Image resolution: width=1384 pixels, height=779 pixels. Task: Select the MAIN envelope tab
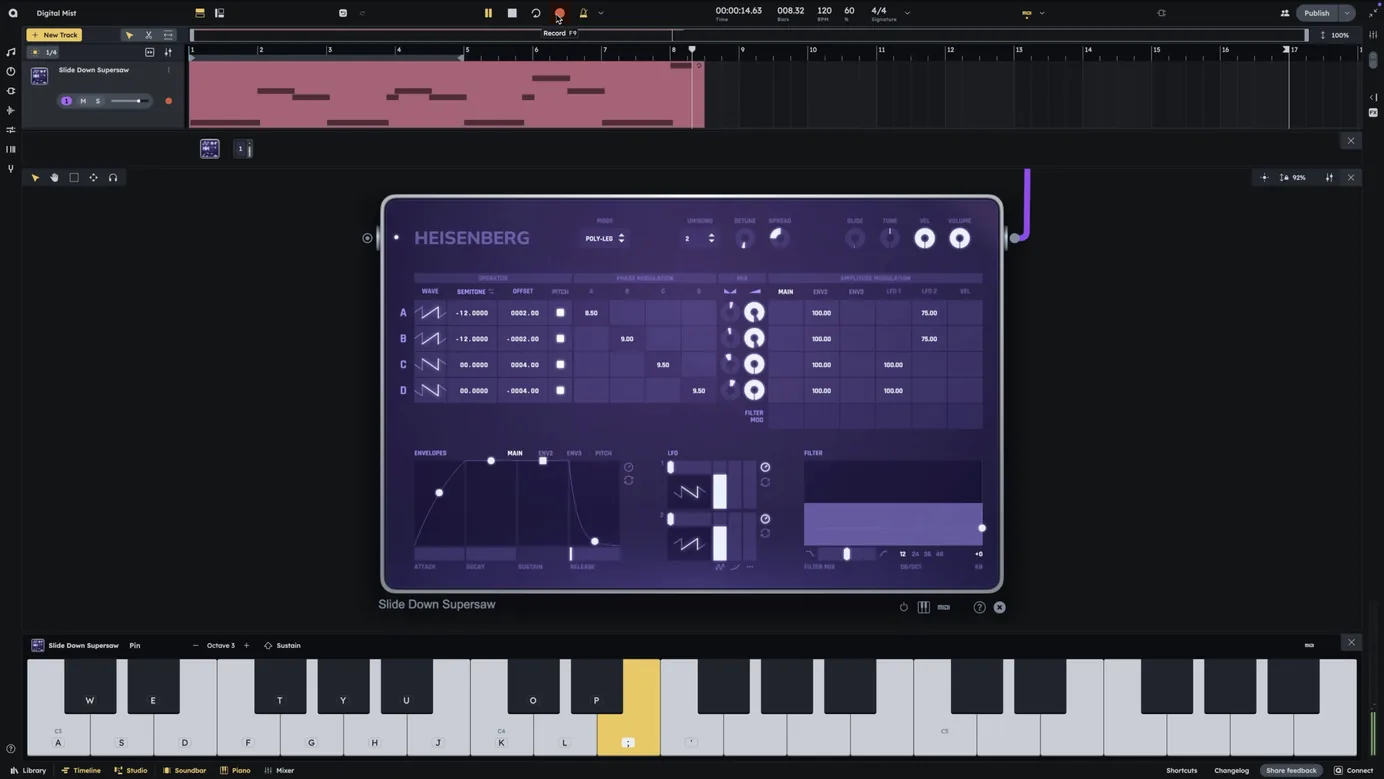[x=515, y=453]
